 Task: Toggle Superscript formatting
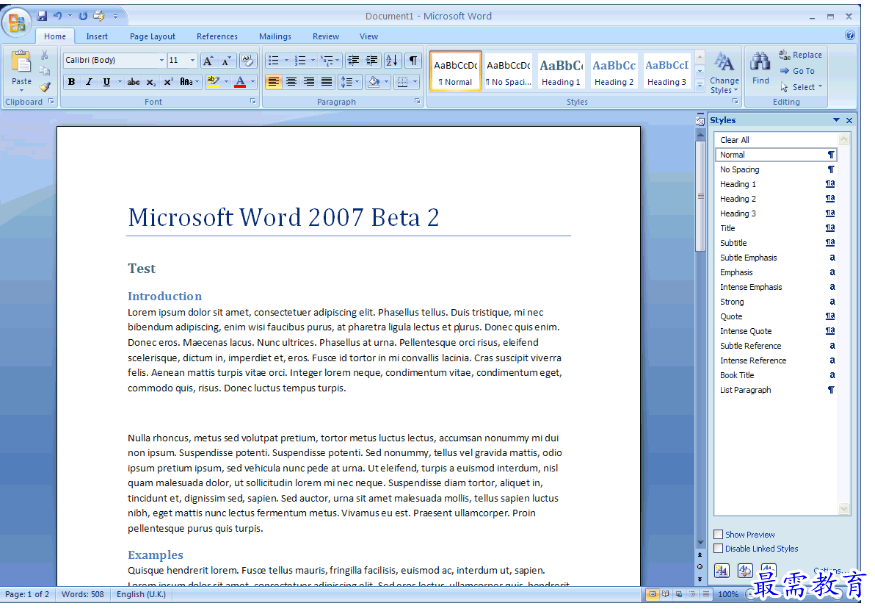pyautogui.click(x=167, y=82)
